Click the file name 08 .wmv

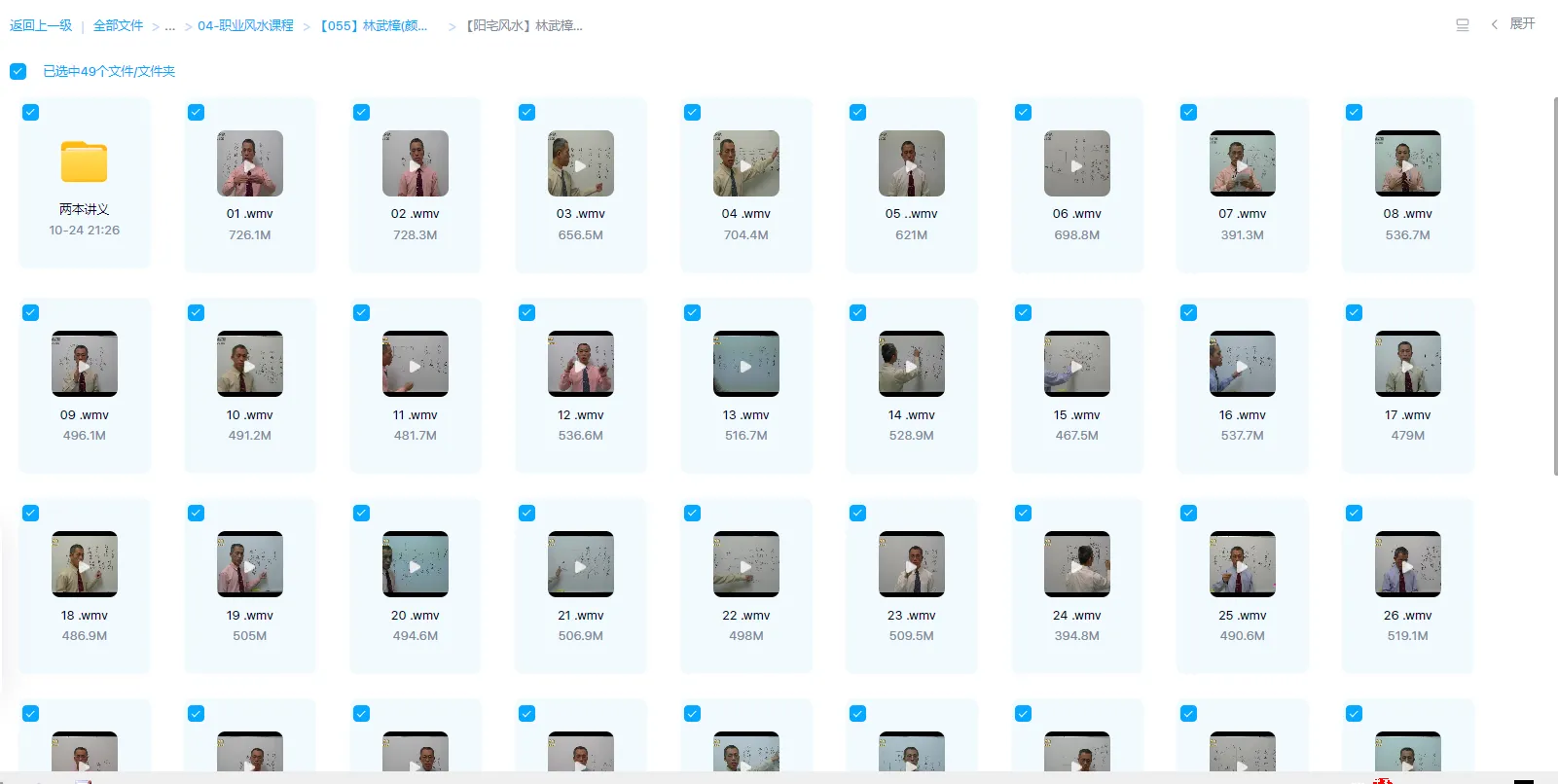pos(1408,214)
